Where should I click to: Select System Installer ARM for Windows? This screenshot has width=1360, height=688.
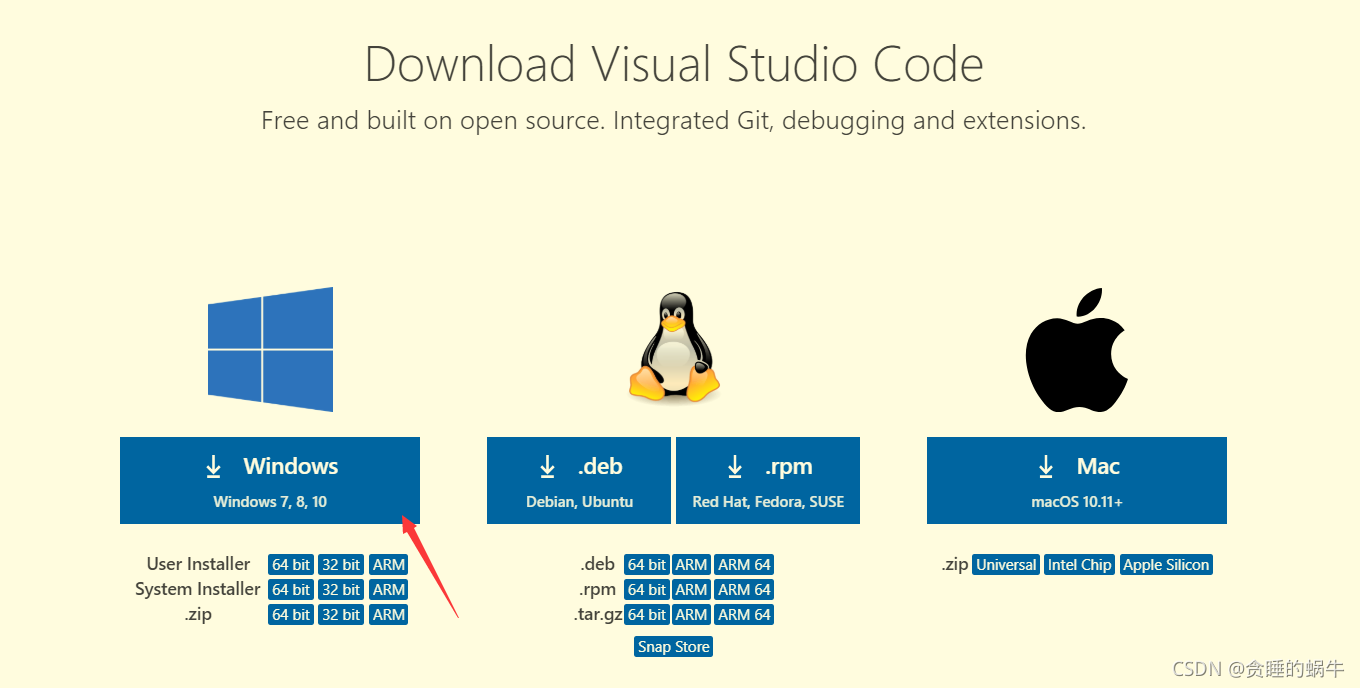pyautogui.click(x=389, y=590)
